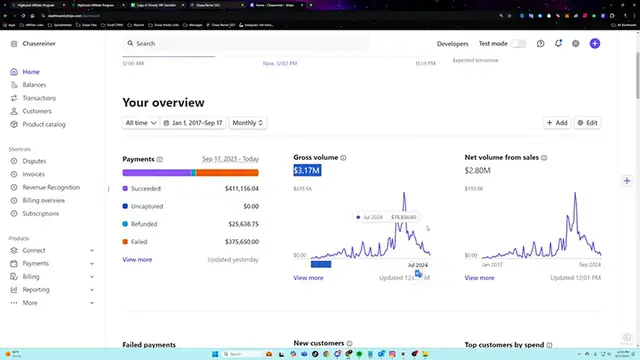
Task: Expand the Billing products menu
Action: [x=92, y=277]
